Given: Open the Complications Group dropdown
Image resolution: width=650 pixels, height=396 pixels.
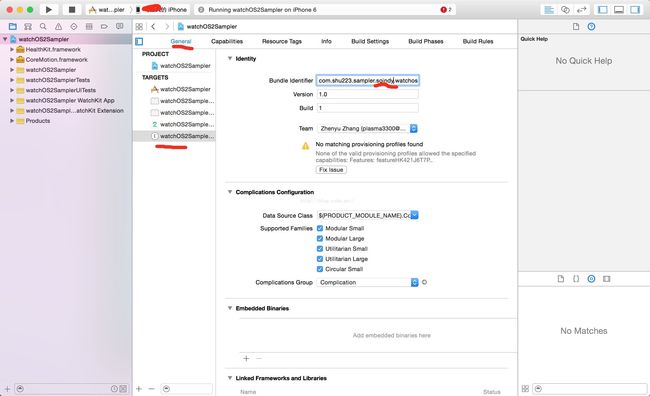Looking at the screenshot, I should [367, 282].
